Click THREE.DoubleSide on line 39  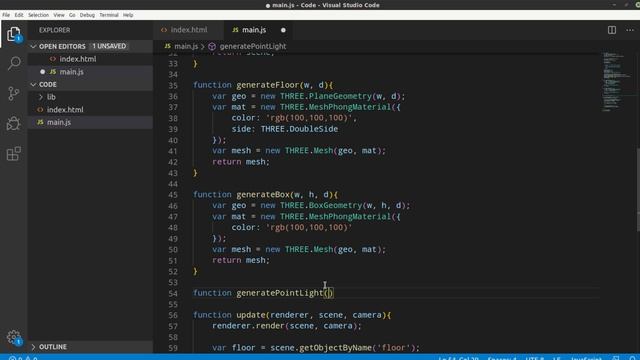299,129
